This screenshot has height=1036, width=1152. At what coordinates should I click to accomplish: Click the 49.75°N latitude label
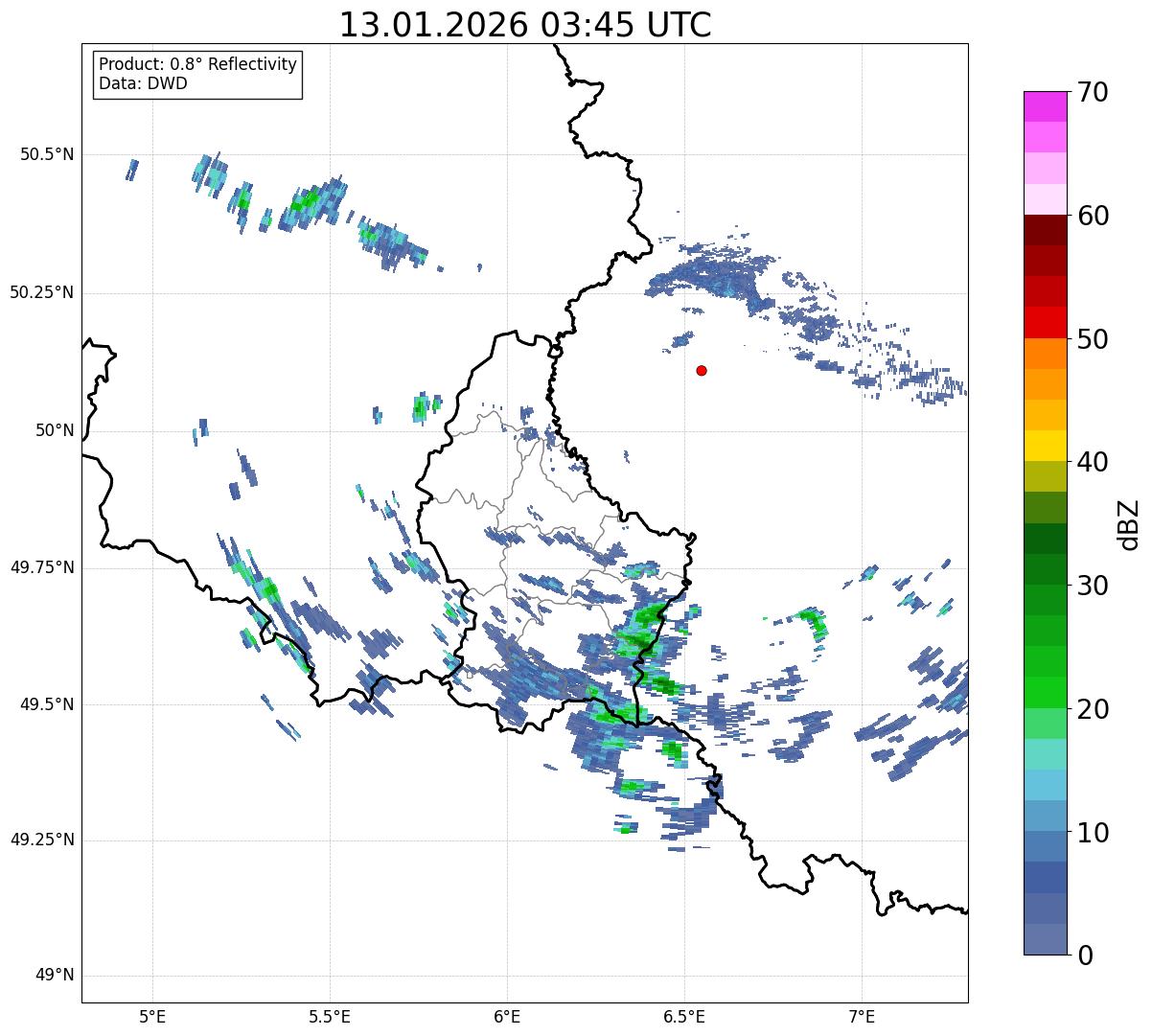(x=42, y=567)
